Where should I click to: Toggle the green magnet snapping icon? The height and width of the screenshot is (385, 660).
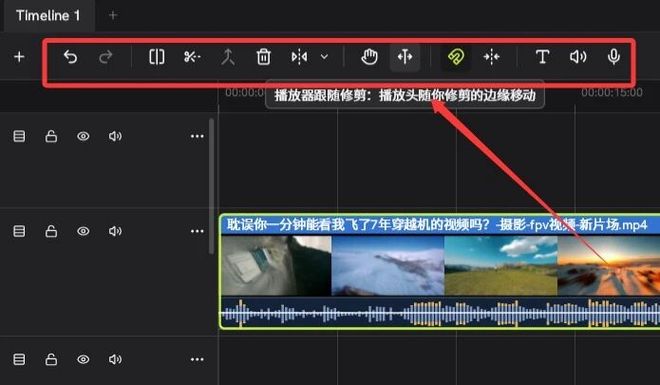click(x=456, y=56)
